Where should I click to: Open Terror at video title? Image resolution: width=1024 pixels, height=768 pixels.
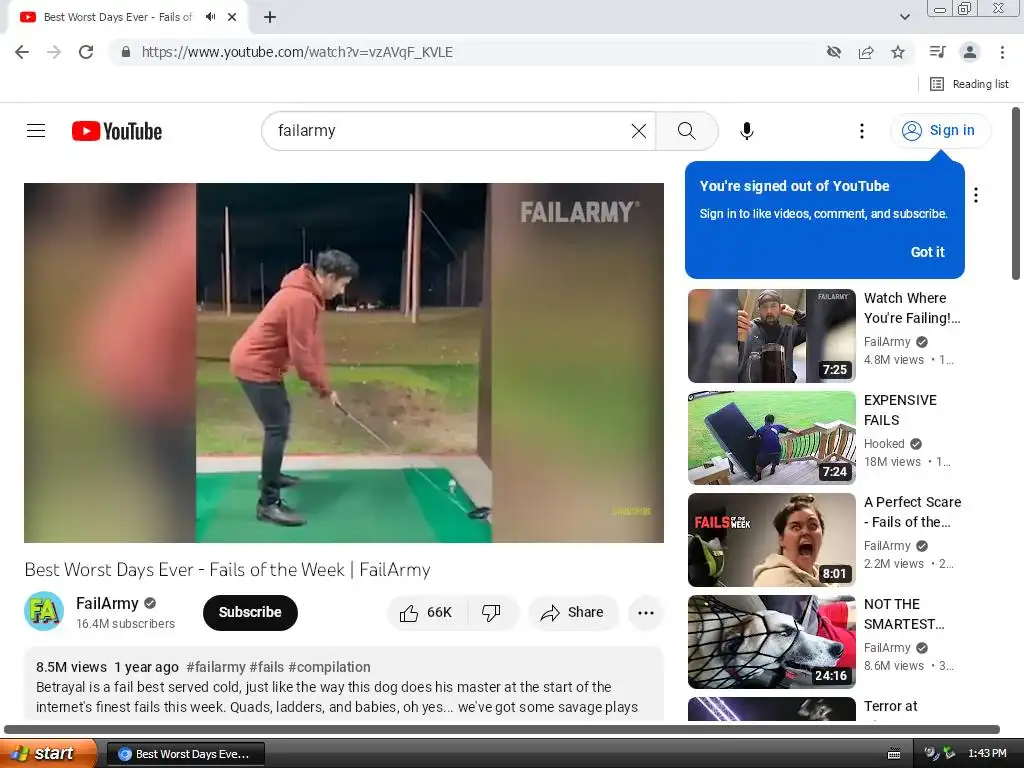(x=890, y=706)
